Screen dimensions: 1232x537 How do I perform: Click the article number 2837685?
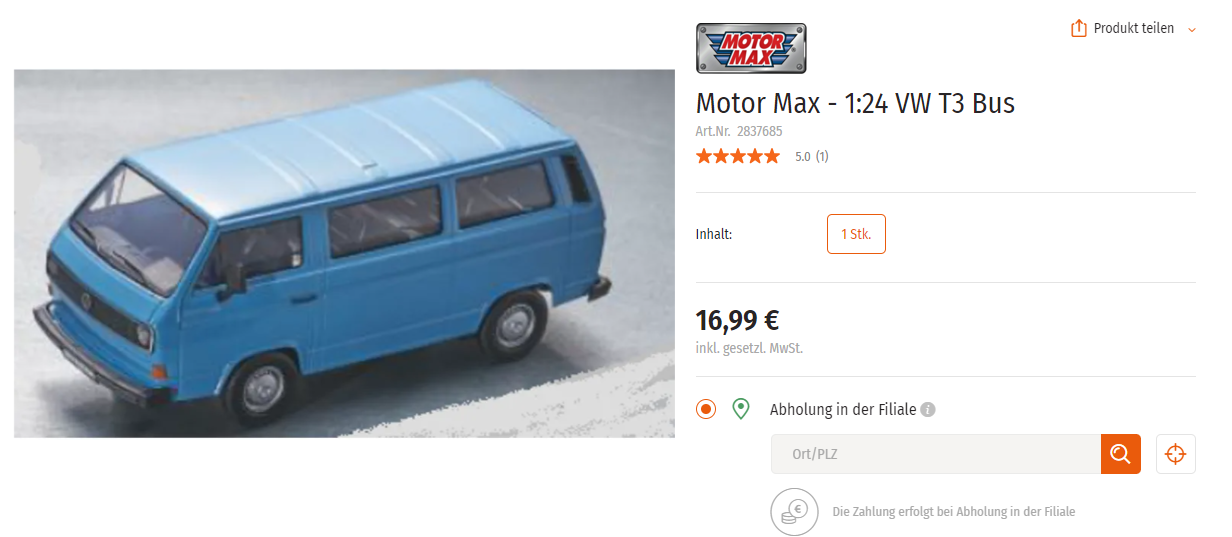[x=760, y=131]
